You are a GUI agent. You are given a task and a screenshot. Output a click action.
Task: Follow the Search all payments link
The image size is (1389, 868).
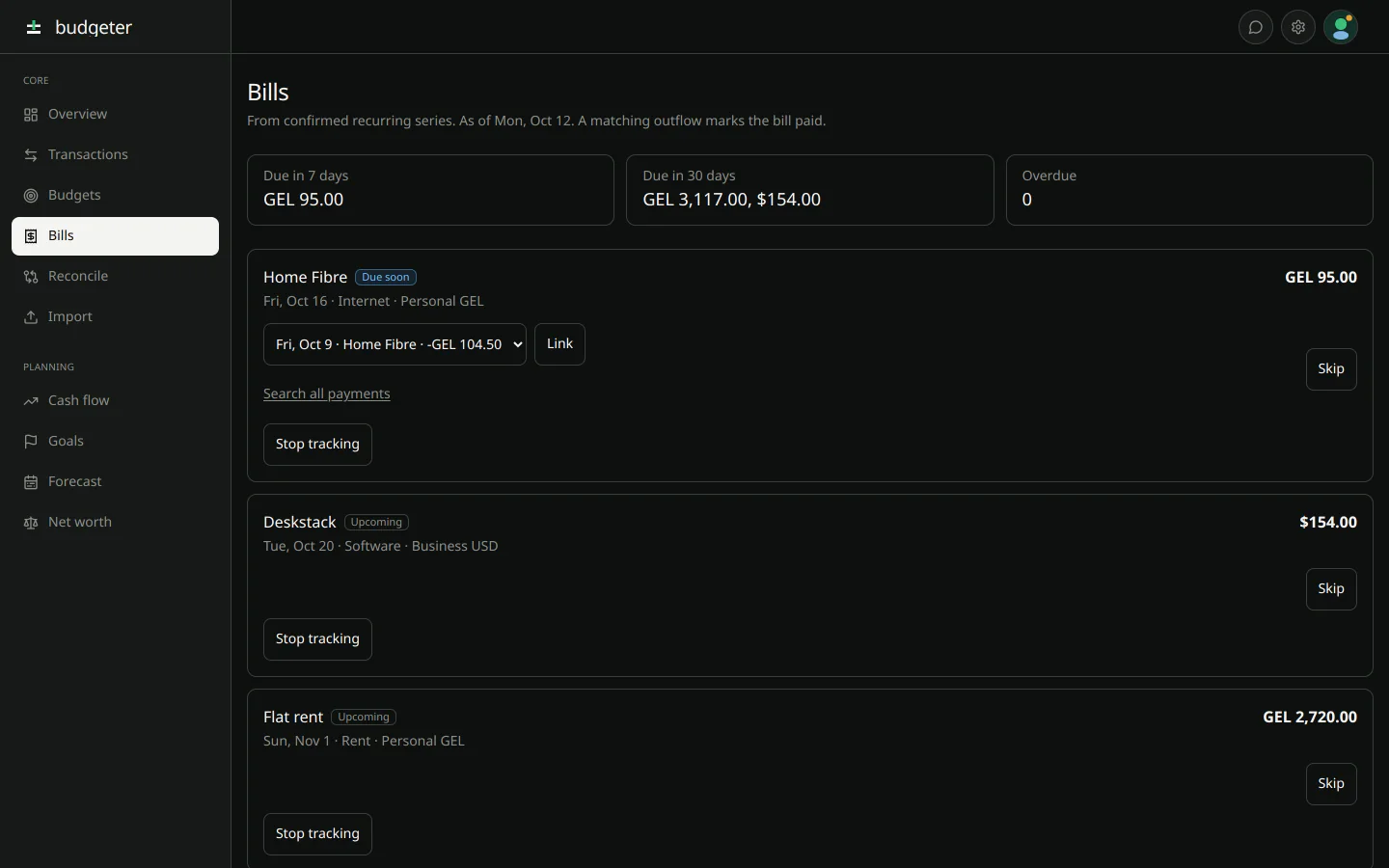coord(327,393)
